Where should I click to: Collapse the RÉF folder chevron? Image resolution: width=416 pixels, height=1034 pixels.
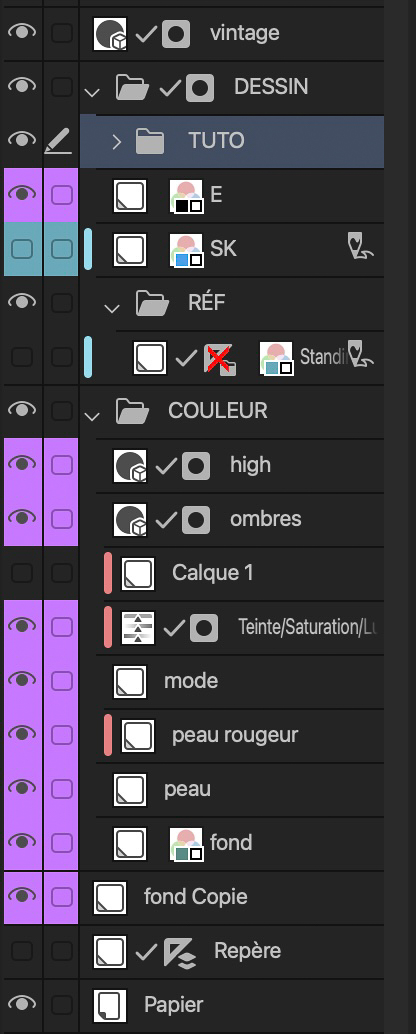point(112,307)
